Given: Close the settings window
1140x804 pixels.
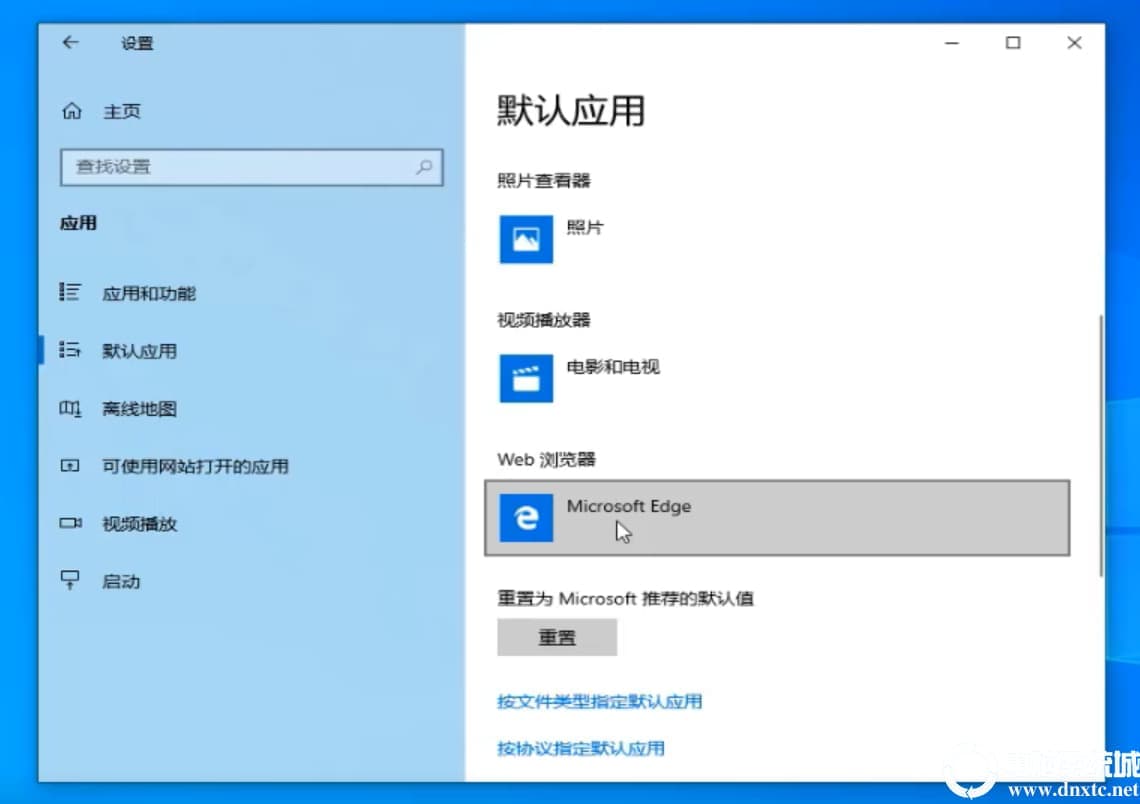Looking at the screenshot, I should 1074,43.
